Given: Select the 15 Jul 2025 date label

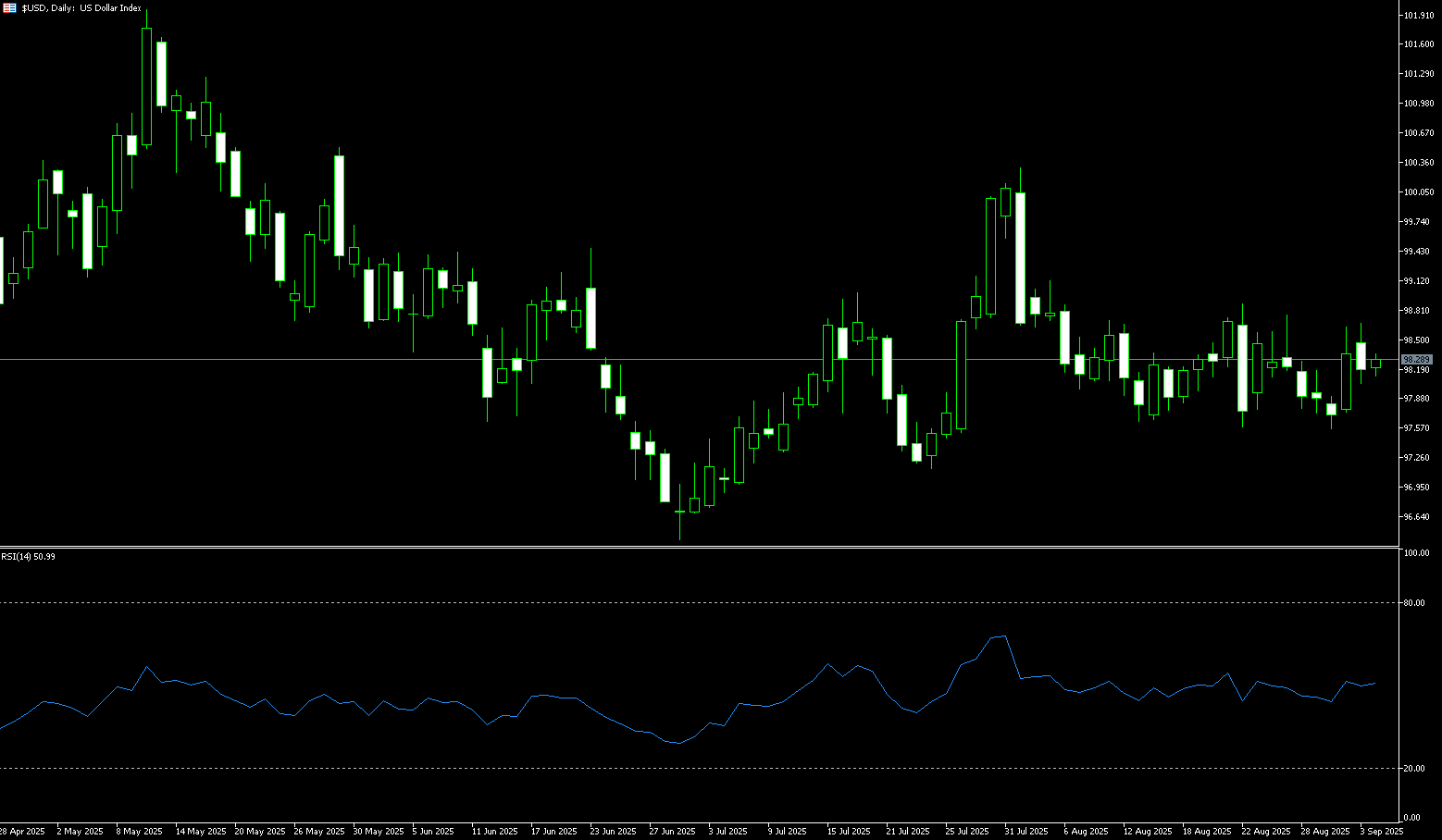Looking at the screenshot, I should (x=849, y=832).
